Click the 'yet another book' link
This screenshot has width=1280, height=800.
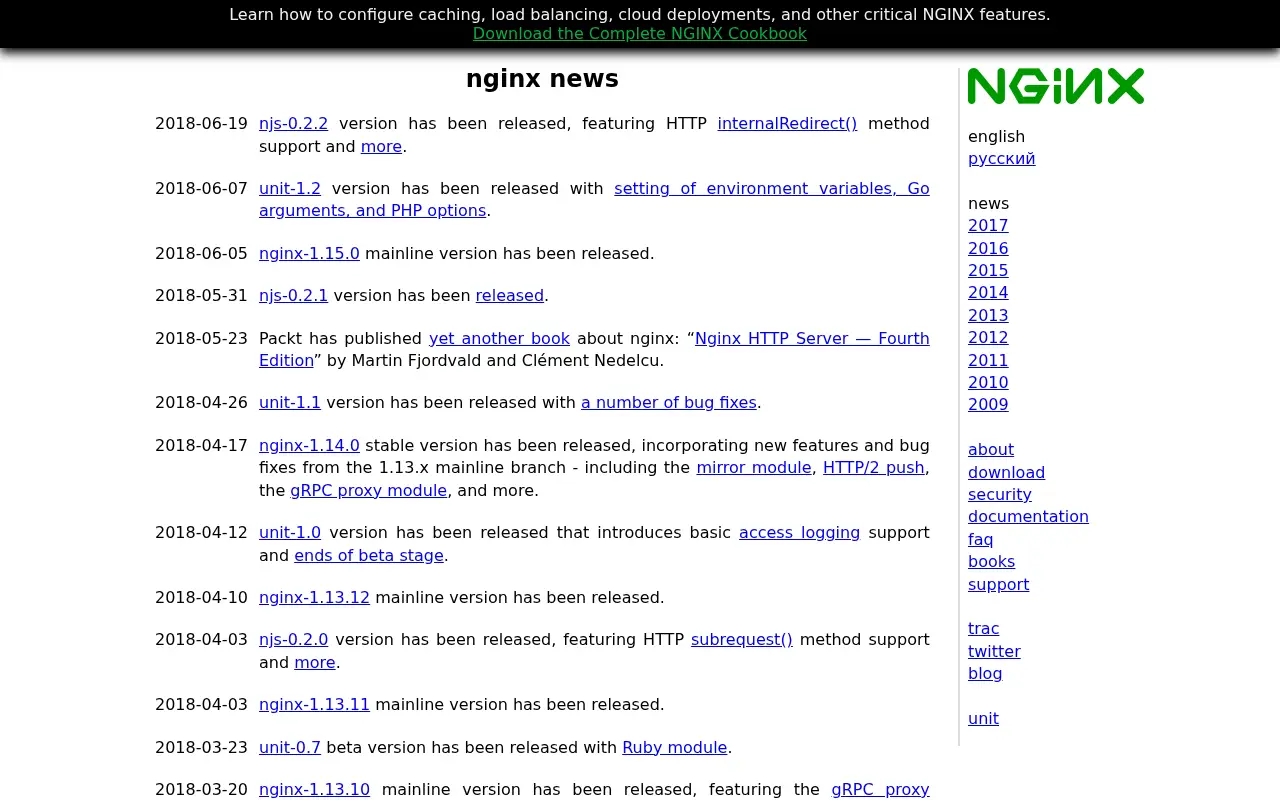(x=499, y=338)
